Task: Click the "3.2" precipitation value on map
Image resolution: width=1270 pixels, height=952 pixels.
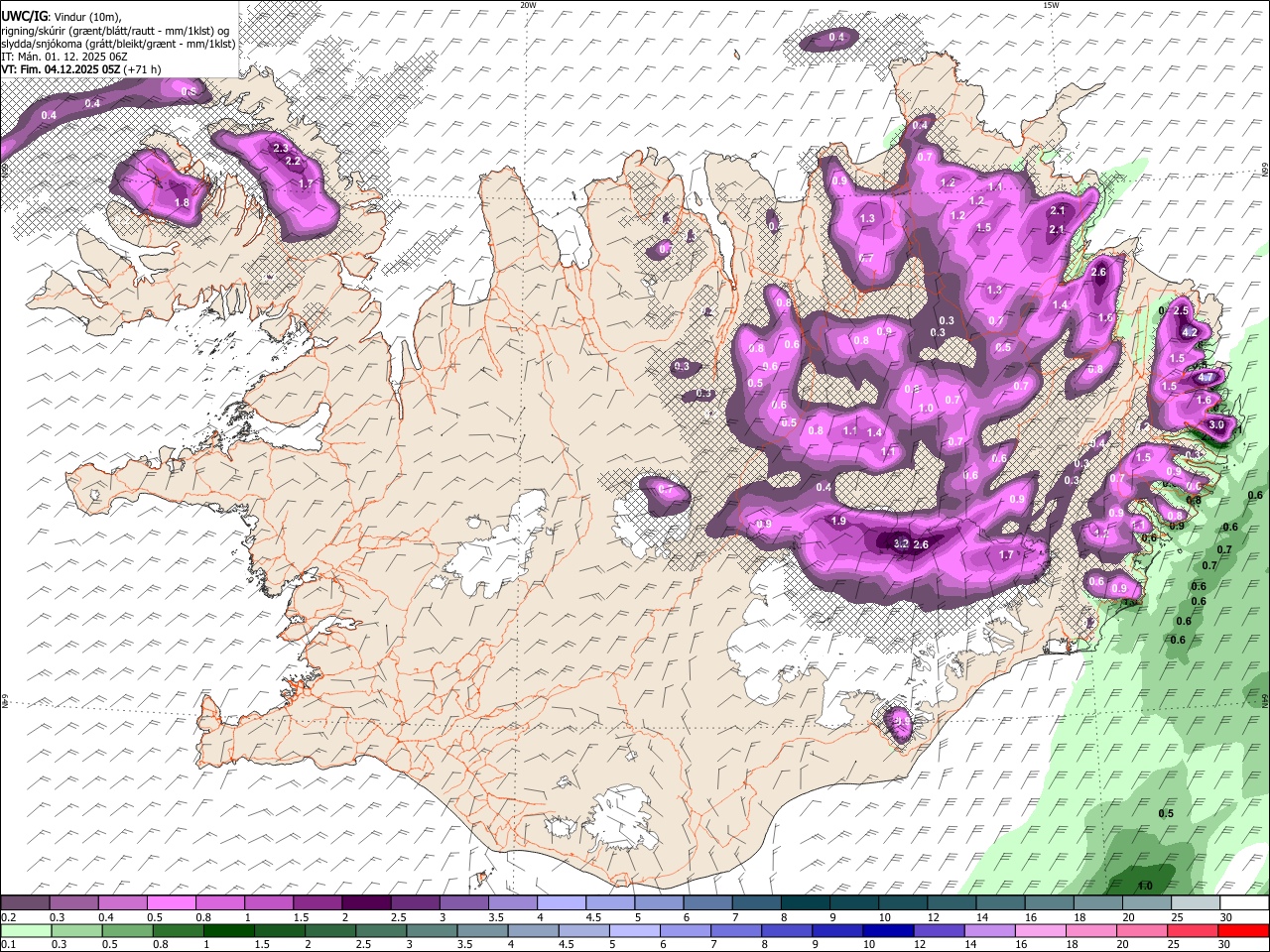Action: click(901, 544)
